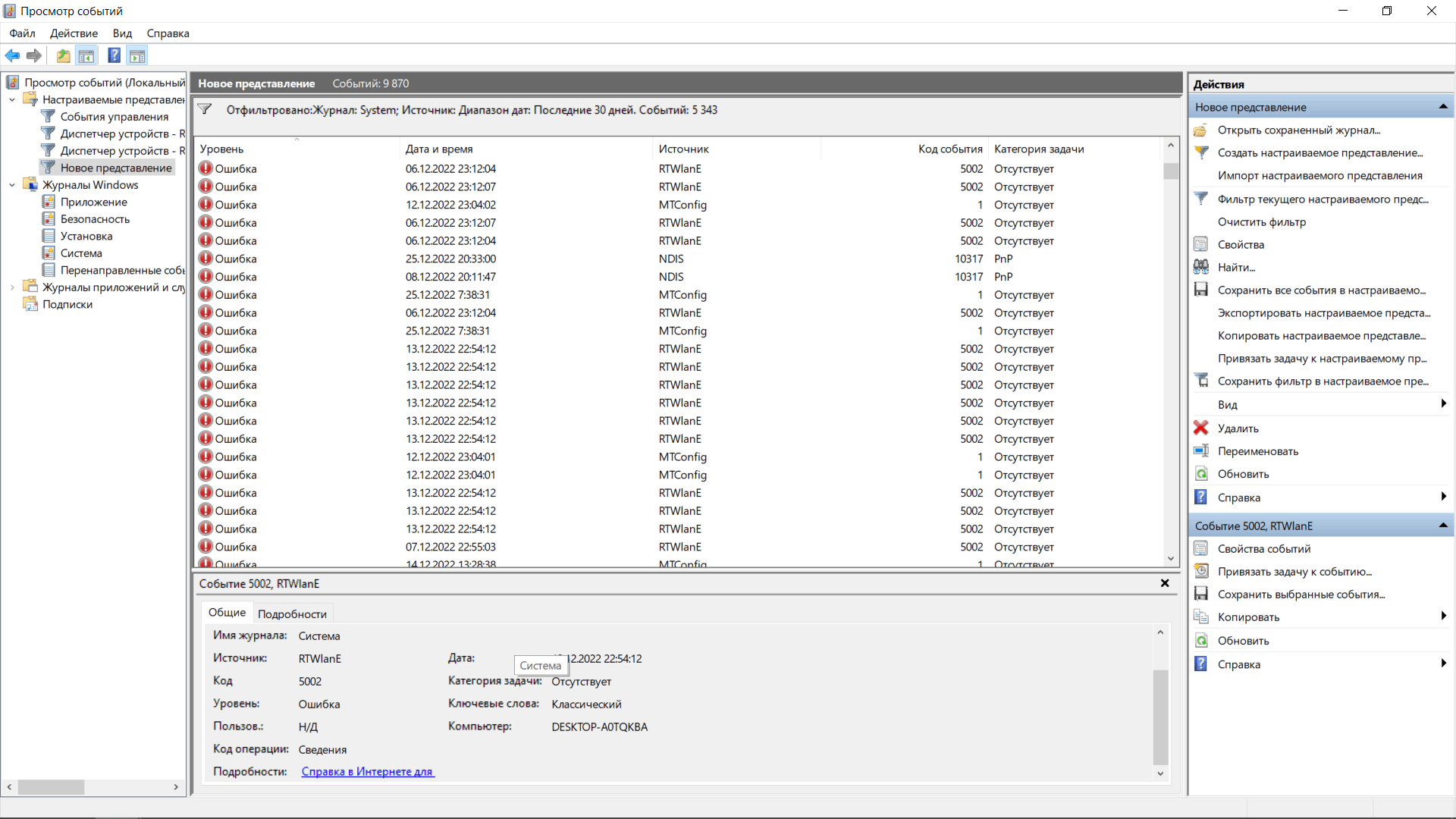
Task: Click the Найти binoculars icon
Action: pos(1200,268)
